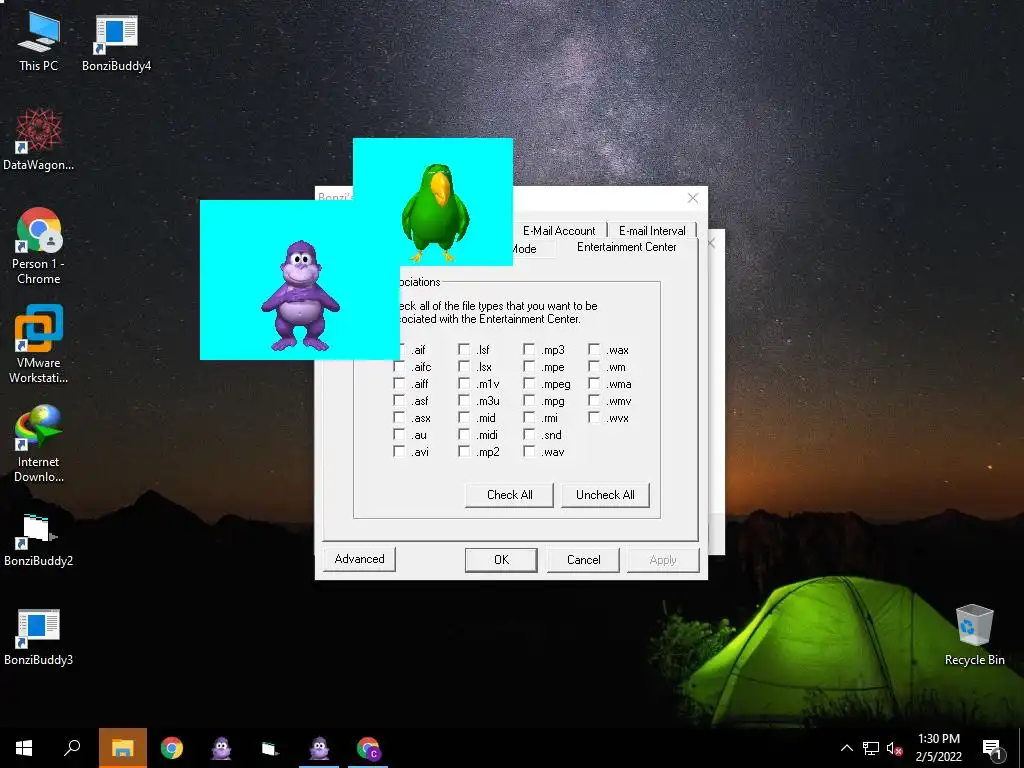Tick the .wav checkbox
1024x768 pixels.
click(x=529, y=451)
